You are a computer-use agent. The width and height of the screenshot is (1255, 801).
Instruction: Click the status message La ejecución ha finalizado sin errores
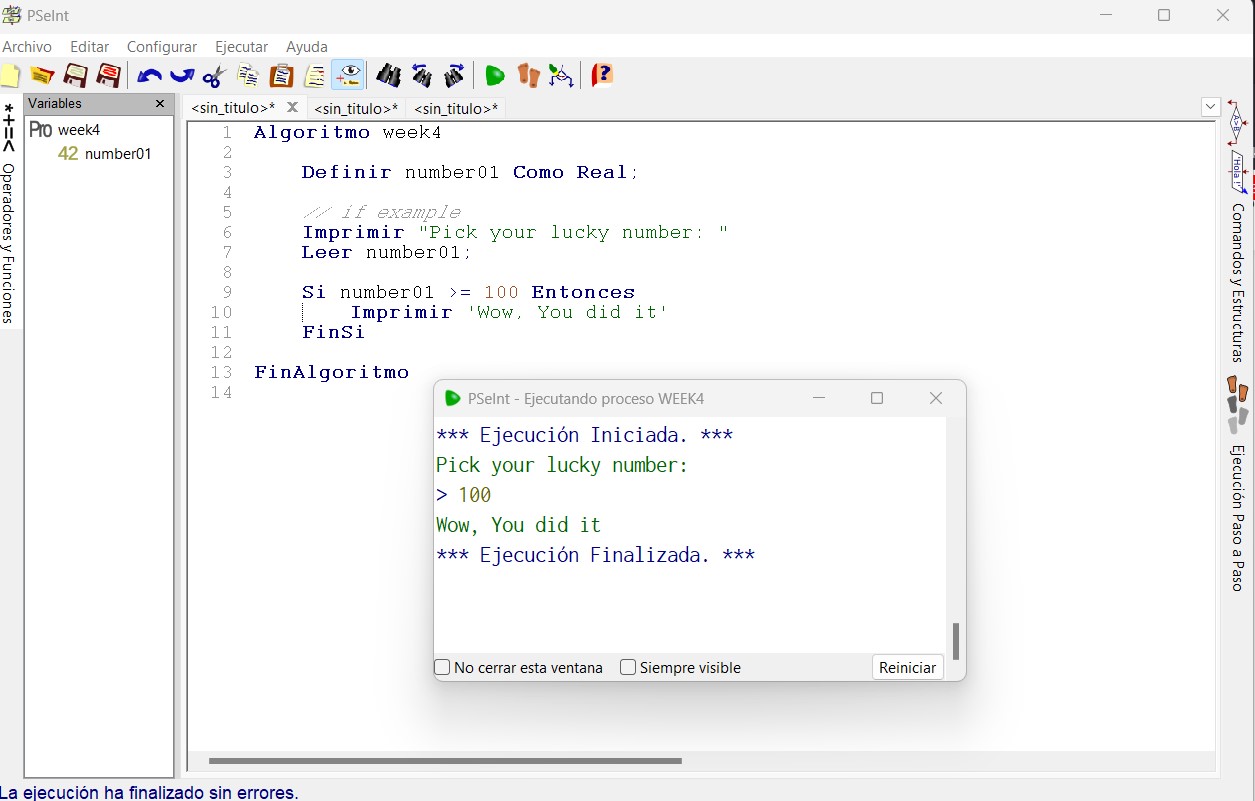click(x=149, y=792)
